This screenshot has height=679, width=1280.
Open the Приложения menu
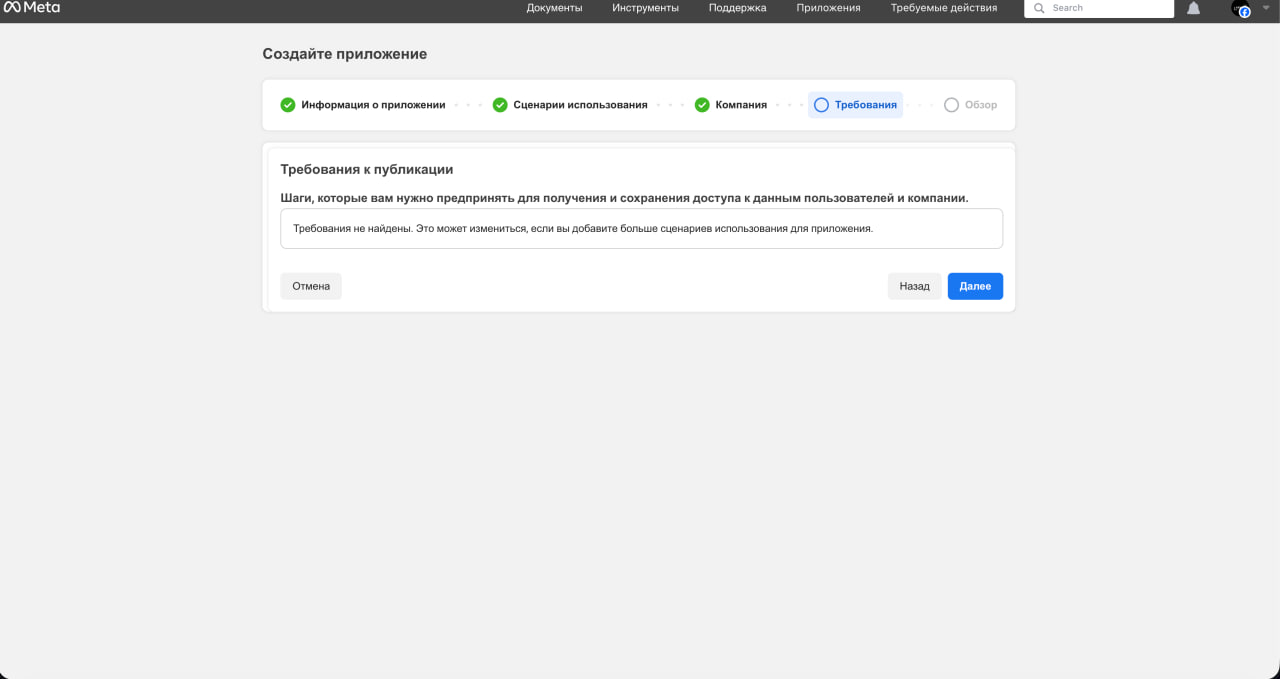pyautogui.click(x=827, y=9)
